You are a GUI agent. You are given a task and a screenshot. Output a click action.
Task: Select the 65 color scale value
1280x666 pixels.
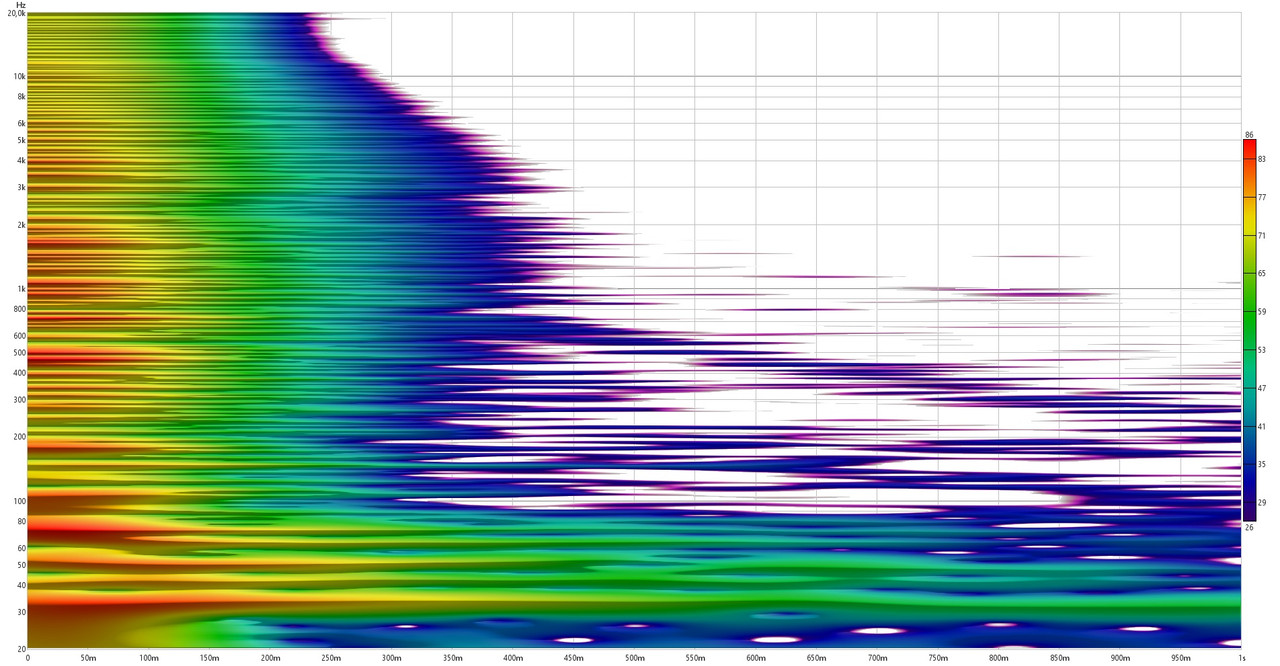coord(1262,274)
